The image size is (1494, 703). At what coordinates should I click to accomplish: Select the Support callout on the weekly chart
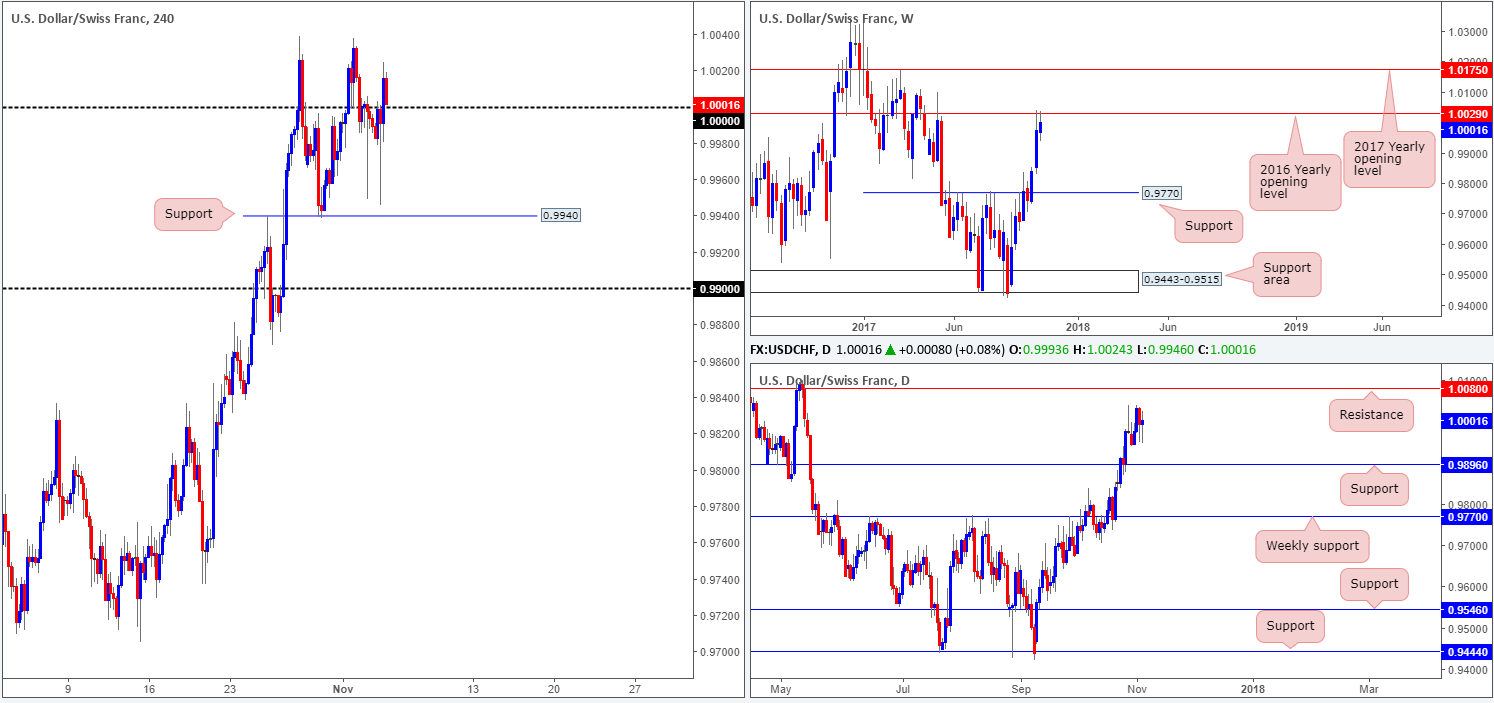click(x=1208, y=225)
